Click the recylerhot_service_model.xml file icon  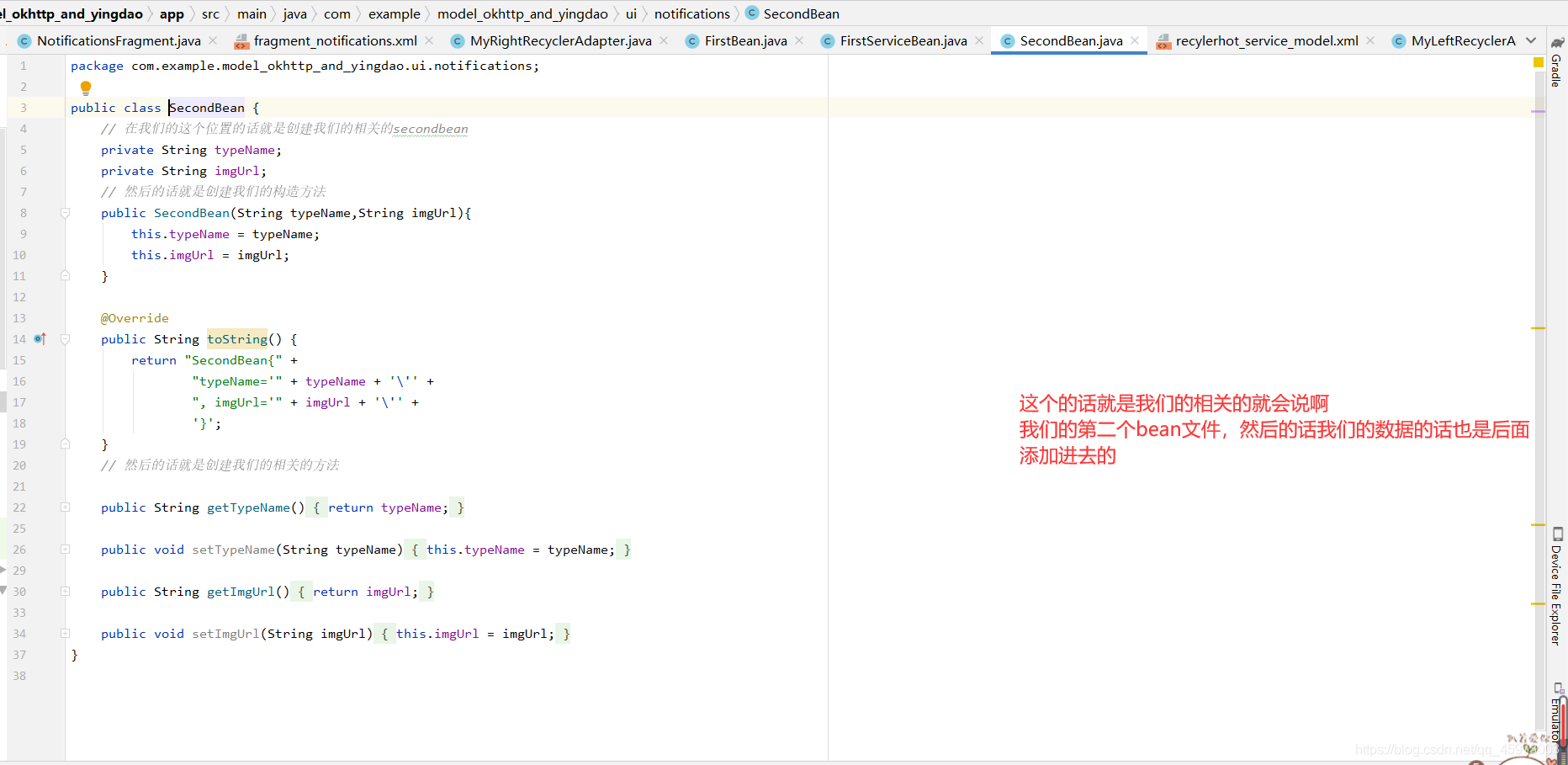[1163, 40]
